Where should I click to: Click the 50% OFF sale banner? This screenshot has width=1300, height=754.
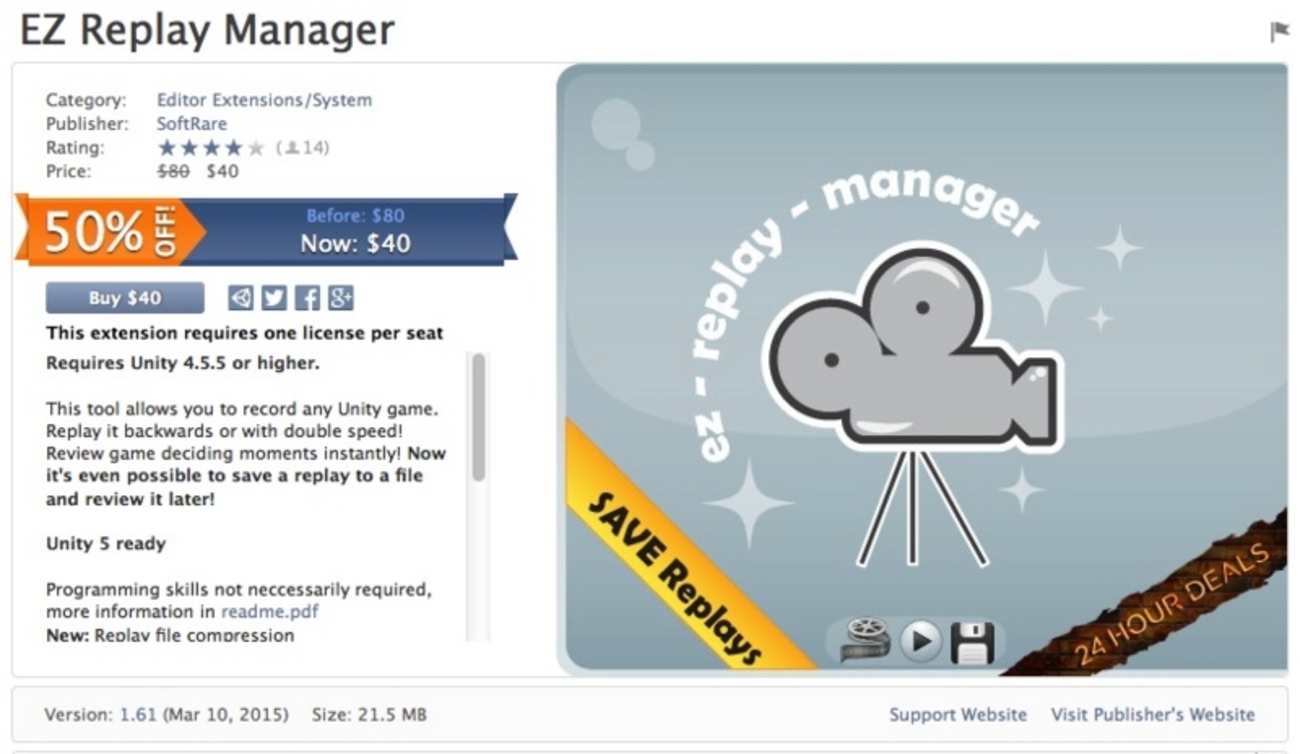click(266, 230)
